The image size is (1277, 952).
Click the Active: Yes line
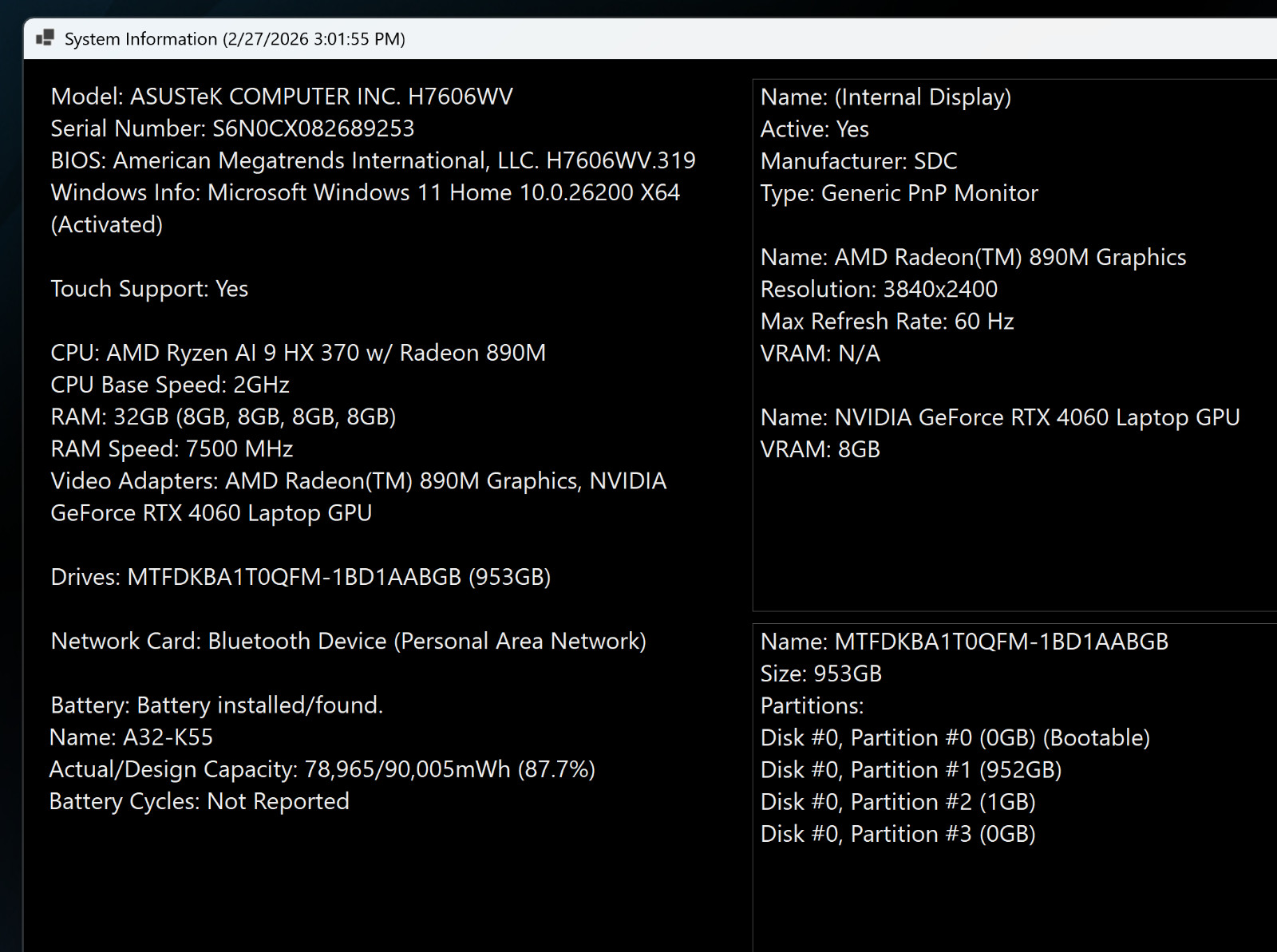[x=815, y=129]
